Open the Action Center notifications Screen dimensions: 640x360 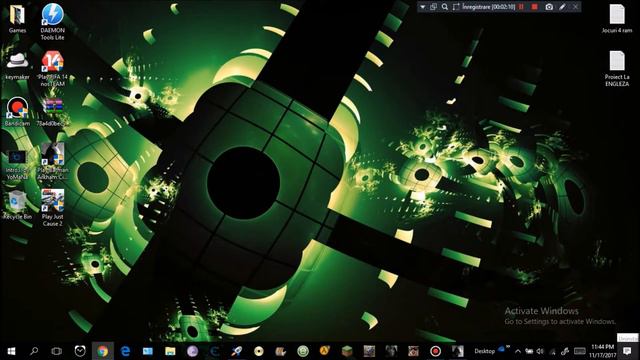pos(627,351)
